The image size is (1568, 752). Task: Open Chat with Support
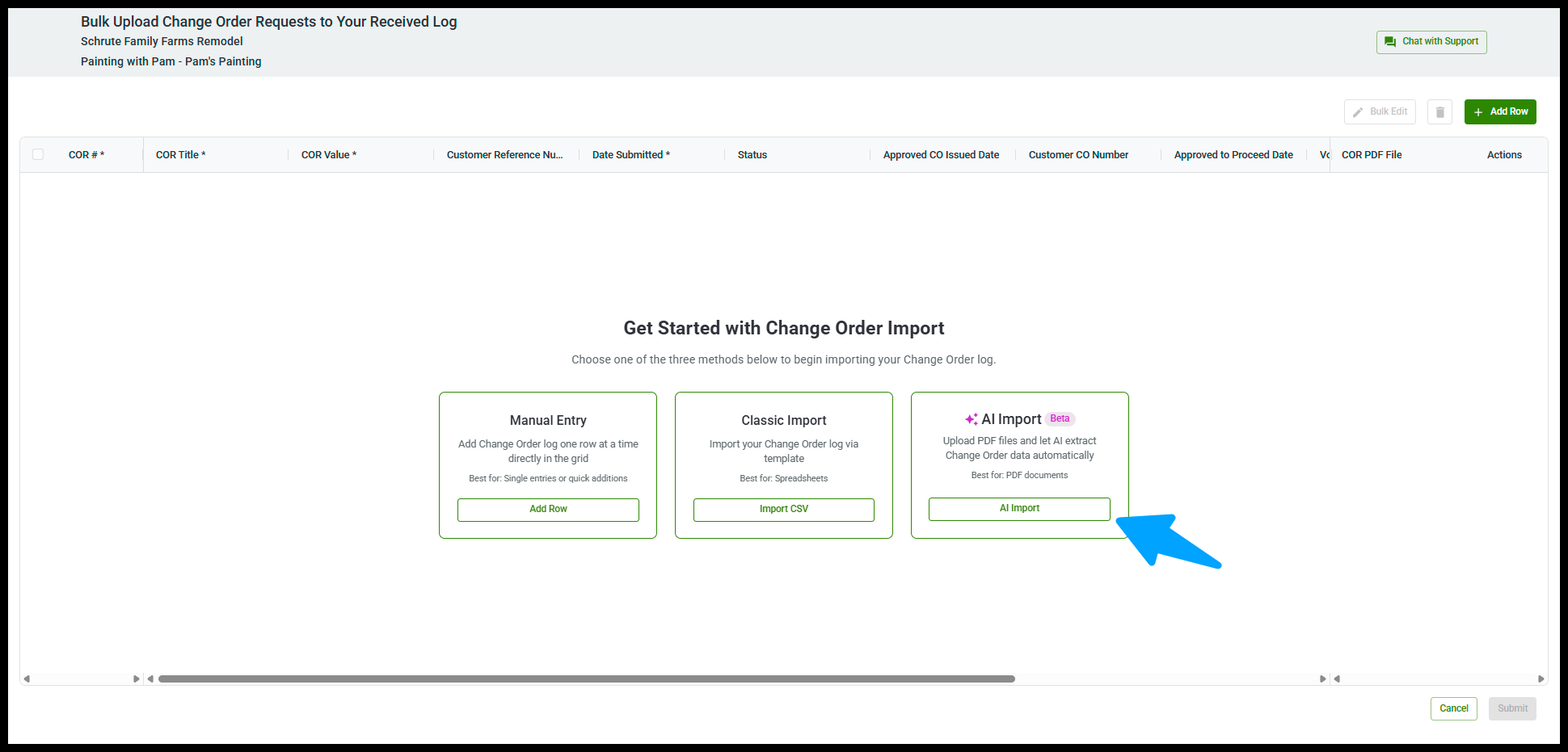(x=1431, y=42)
